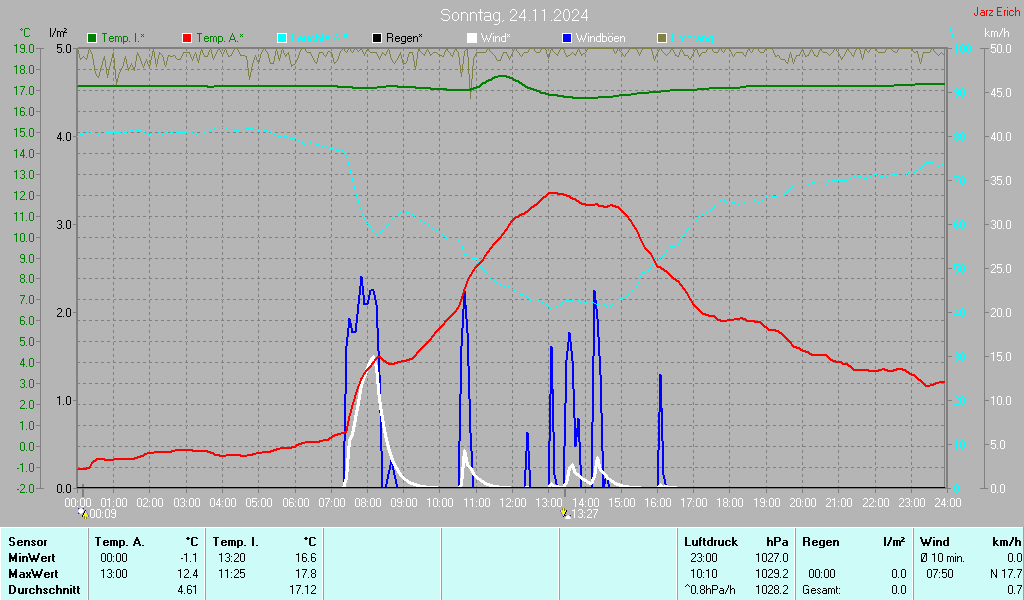Select the white Wind legend square
Screen dimensions: 1024x600
click(x=472, y=38)
